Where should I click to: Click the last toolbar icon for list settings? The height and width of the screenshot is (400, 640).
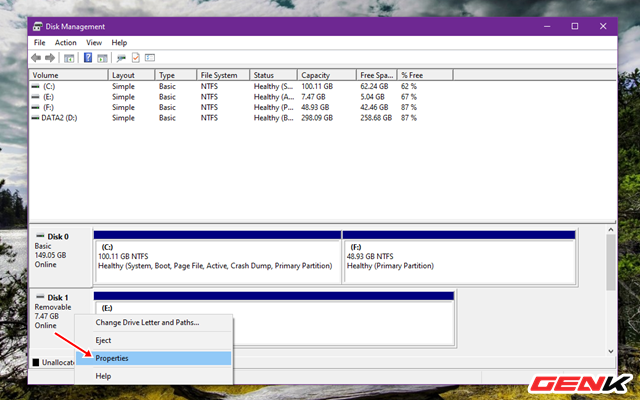point(150,58)
